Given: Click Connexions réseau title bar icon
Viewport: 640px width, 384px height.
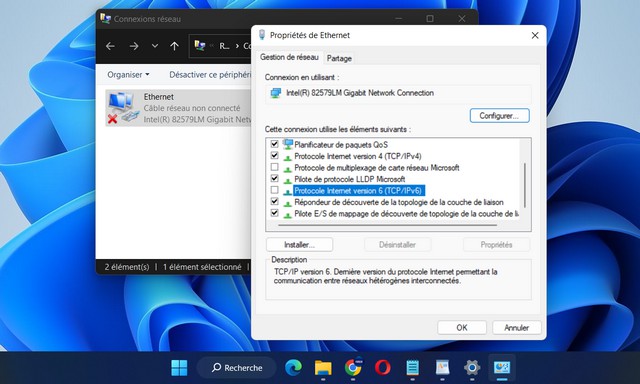Looking at the screenshot, I should click(x=105, y=18).
